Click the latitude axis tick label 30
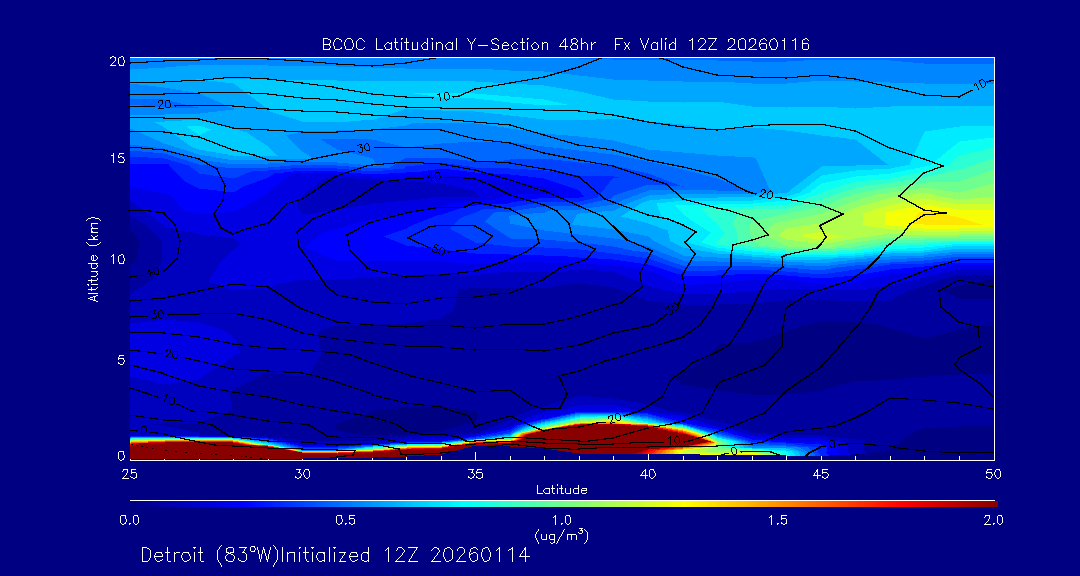 pos(303,474)
